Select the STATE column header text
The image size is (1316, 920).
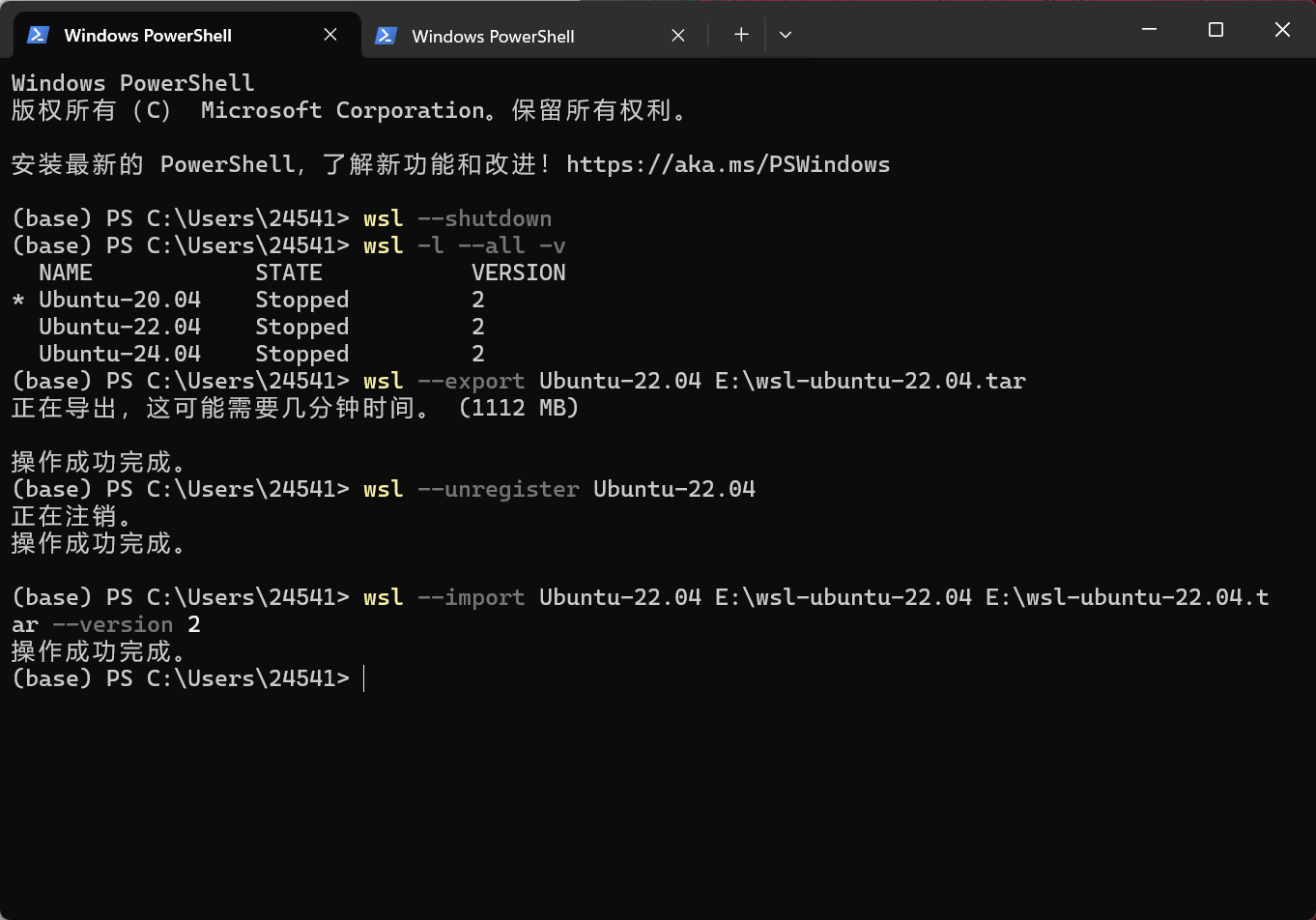(x=289, y=273)
